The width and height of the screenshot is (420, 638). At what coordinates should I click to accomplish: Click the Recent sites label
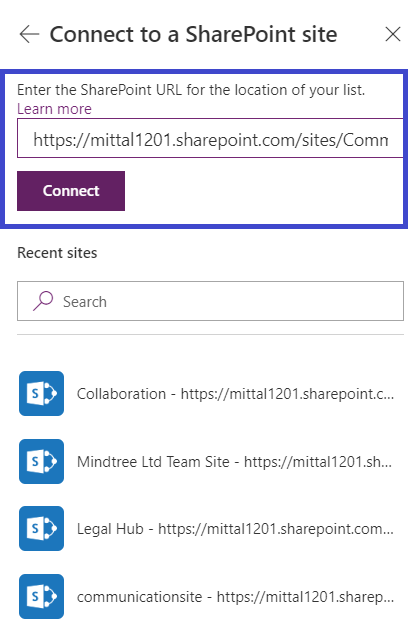tap(57, 253)
